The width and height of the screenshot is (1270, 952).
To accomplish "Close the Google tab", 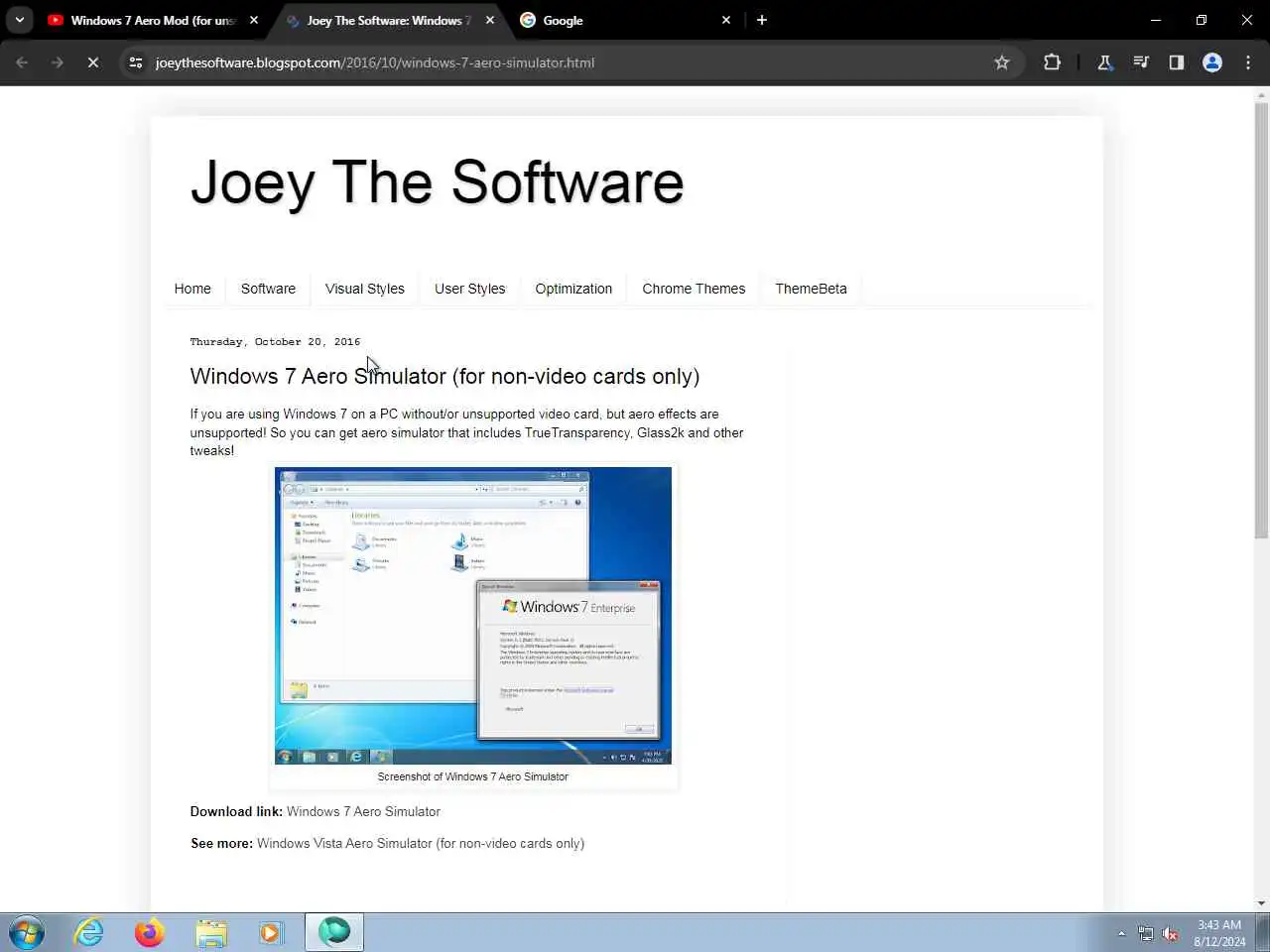I will [726, 20].
